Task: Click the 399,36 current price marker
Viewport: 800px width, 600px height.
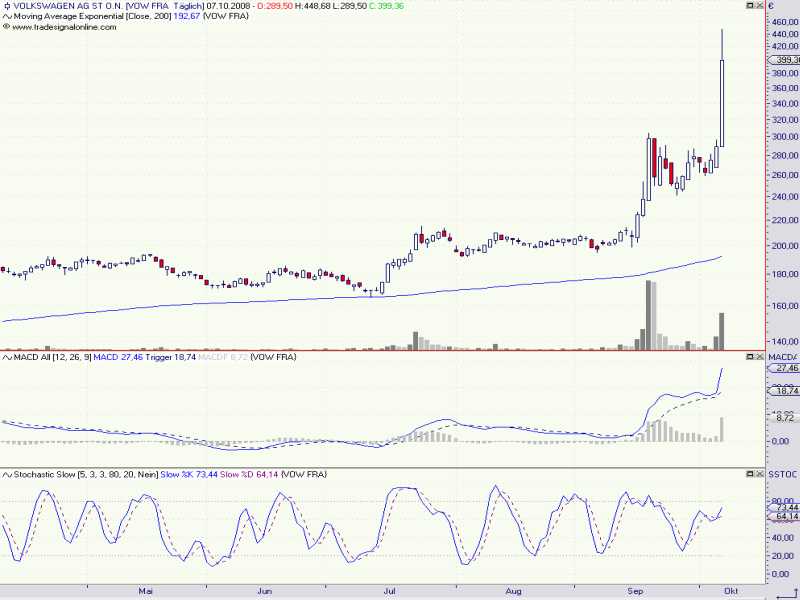Action: click(784, 60)
